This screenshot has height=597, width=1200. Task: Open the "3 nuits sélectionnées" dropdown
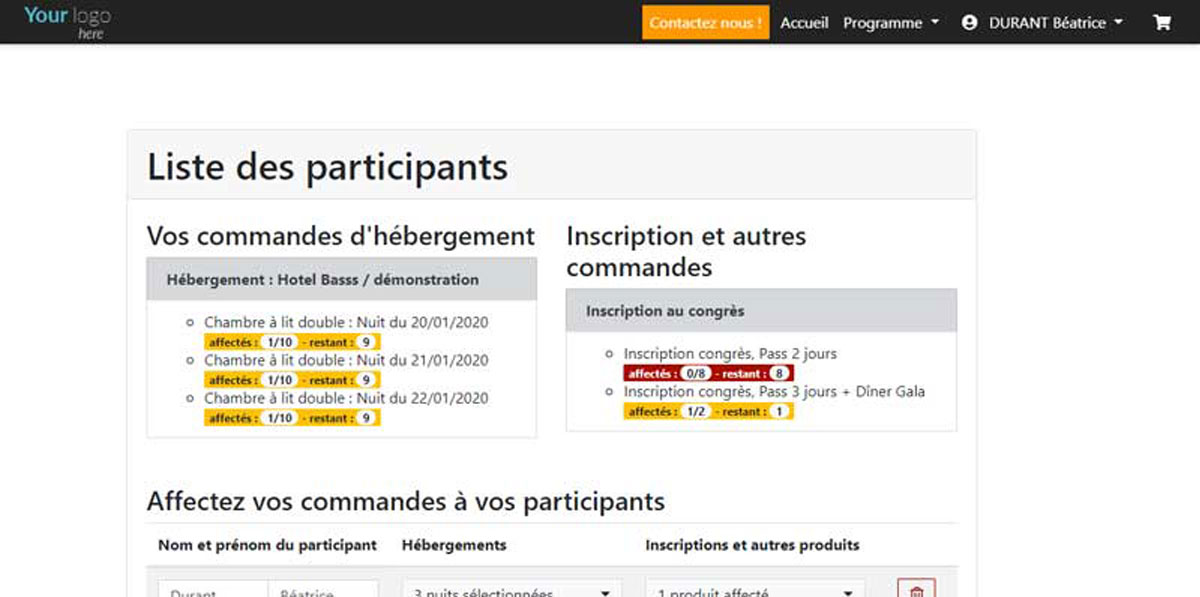pyautogui.click(x=512, y=590)
